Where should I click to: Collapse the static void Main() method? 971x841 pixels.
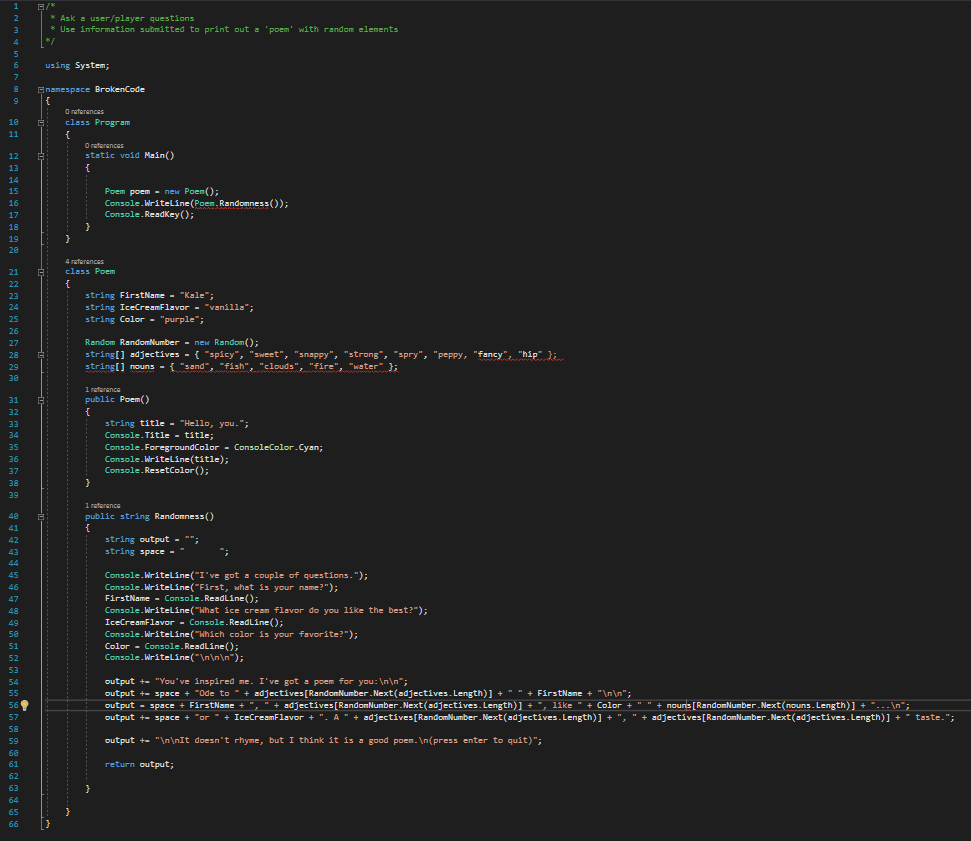coord(41,156)
